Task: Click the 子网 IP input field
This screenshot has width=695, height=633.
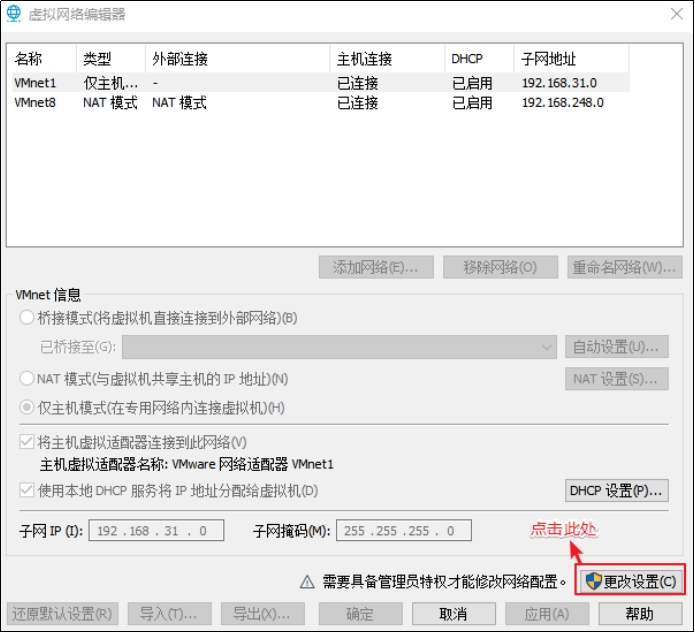Action: coord(156,530)
